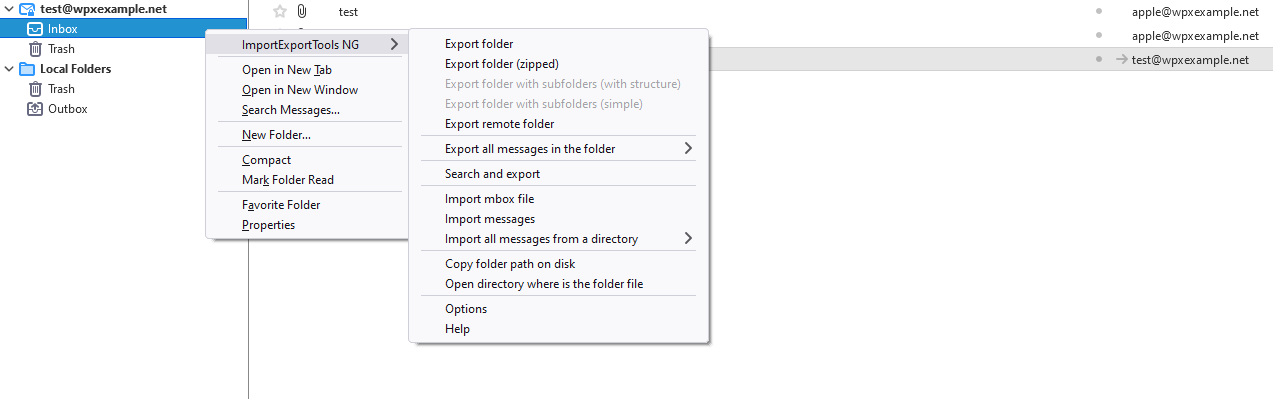Open the Outbox folder icon
The width and height of the screenshot is (1273, 399).
point(35,109)
